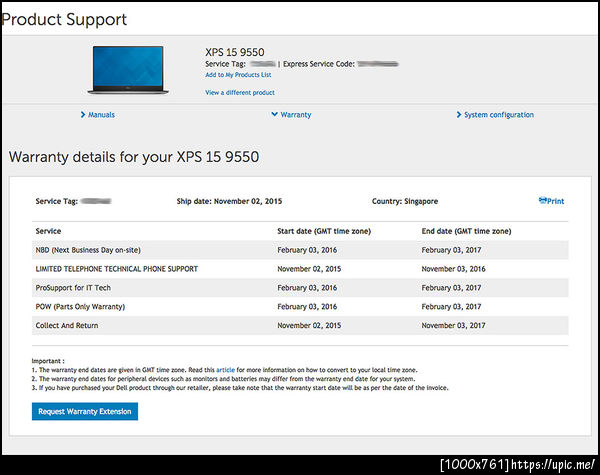This screenshot has height=475, width=600.
Task: Open the Manuals tab link
Action: (101, 115)
